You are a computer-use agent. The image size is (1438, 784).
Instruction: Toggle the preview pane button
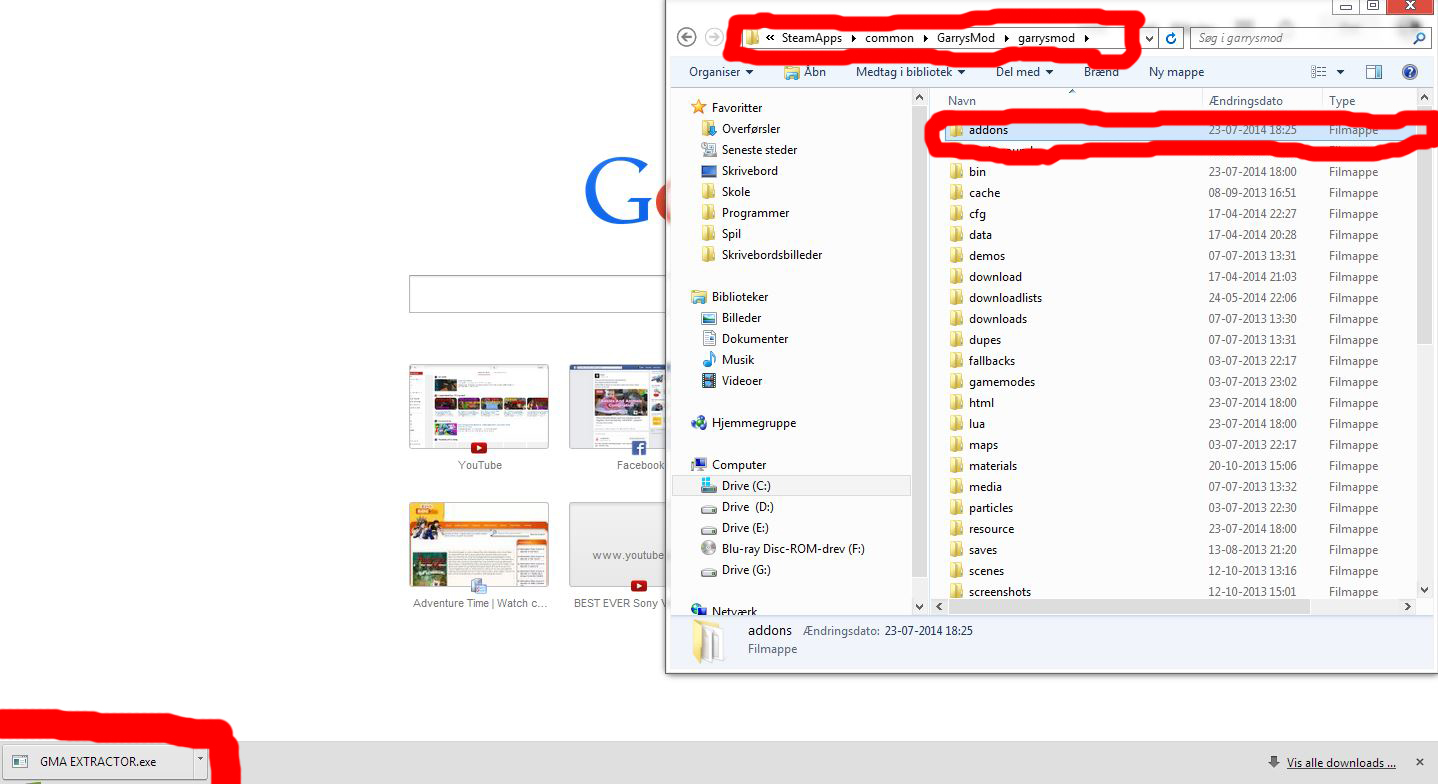1374,72
